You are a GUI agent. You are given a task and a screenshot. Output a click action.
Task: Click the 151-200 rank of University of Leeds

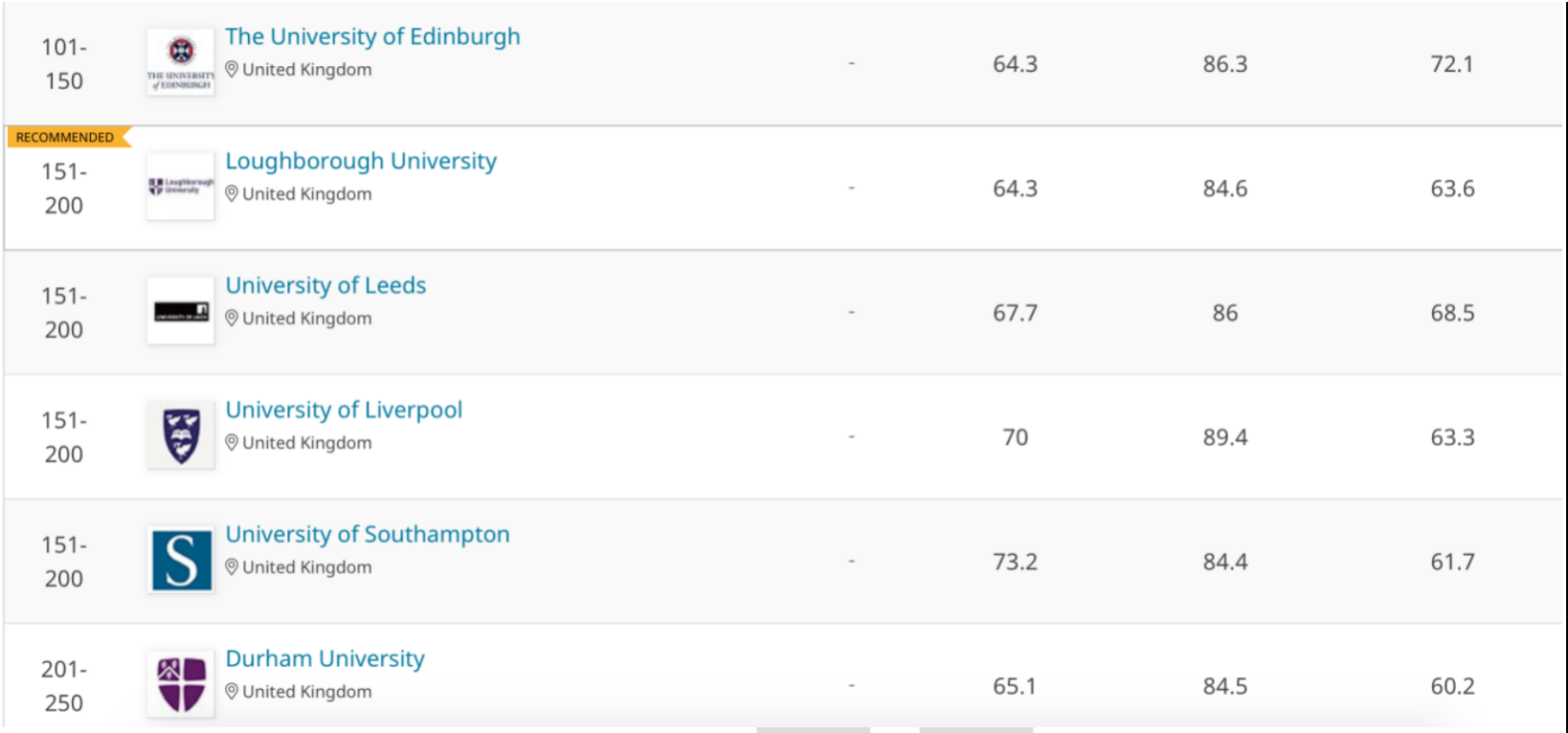click(x=64, y=313)
